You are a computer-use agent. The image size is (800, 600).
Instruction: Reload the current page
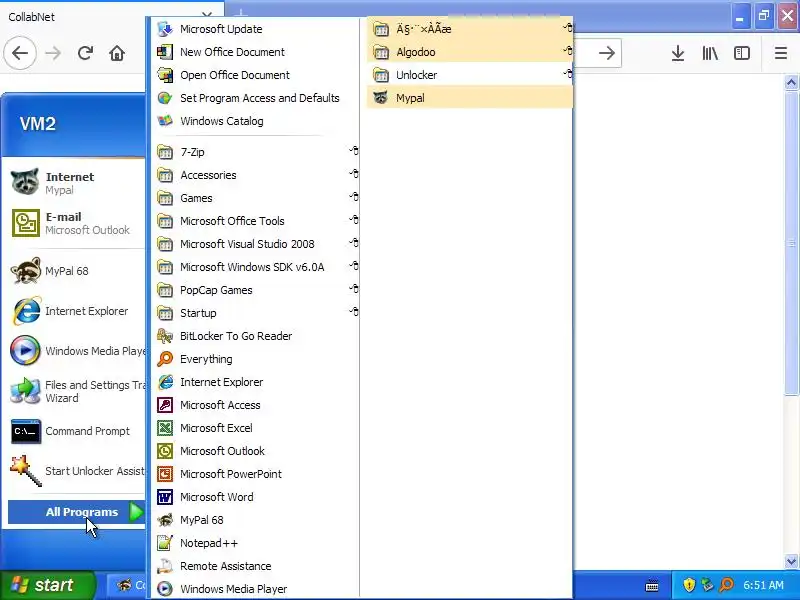pyautogui.click(x=85, y=53)
